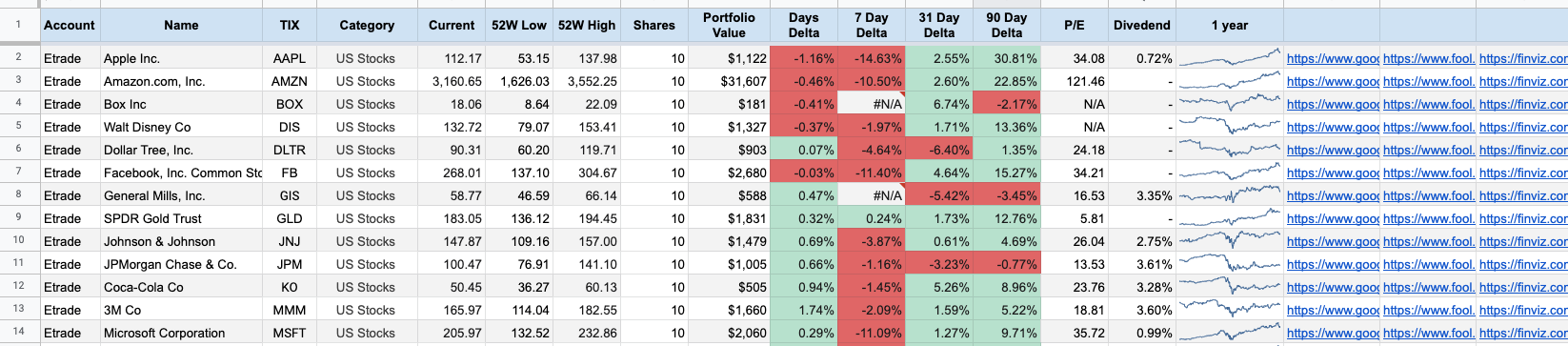This screenshot has width=1568, height=346.
Task: Click the AMZN ticker cell
Action: pyautogui.click(x=289, y=81)
